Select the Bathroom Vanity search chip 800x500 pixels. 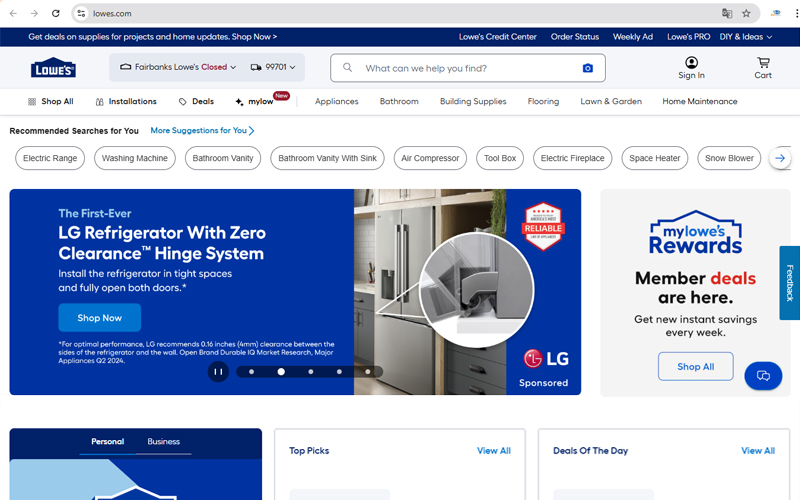pos(223,158)
